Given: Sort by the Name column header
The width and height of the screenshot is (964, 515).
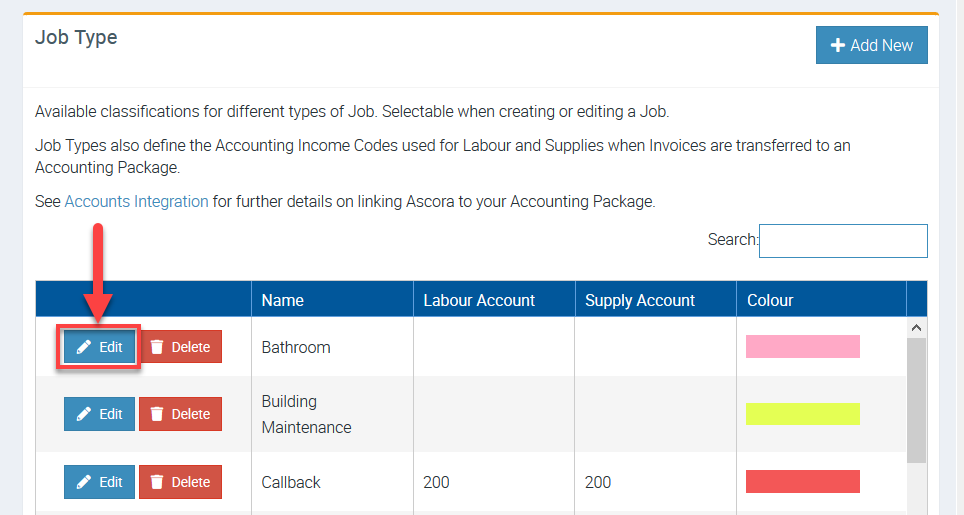Looking at the screenshot, I should pyautogui.click(x=283, y=300).
